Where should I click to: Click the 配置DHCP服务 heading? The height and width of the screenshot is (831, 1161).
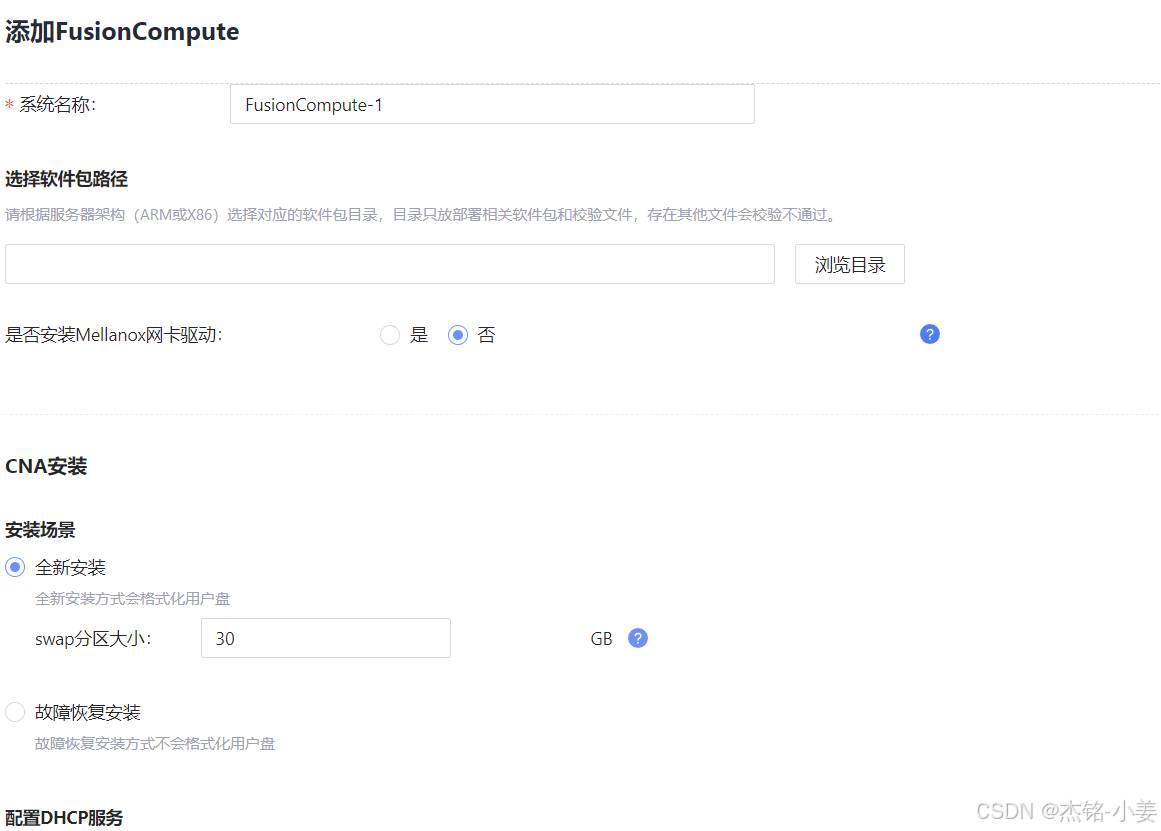pos(64,818)
